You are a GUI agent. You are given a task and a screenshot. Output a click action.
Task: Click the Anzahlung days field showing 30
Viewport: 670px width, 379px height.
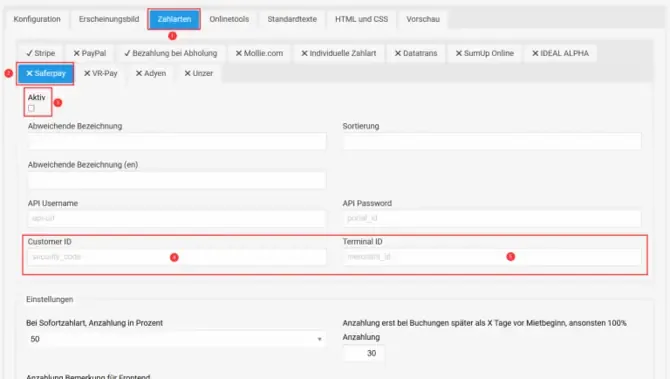coord(364,353)
